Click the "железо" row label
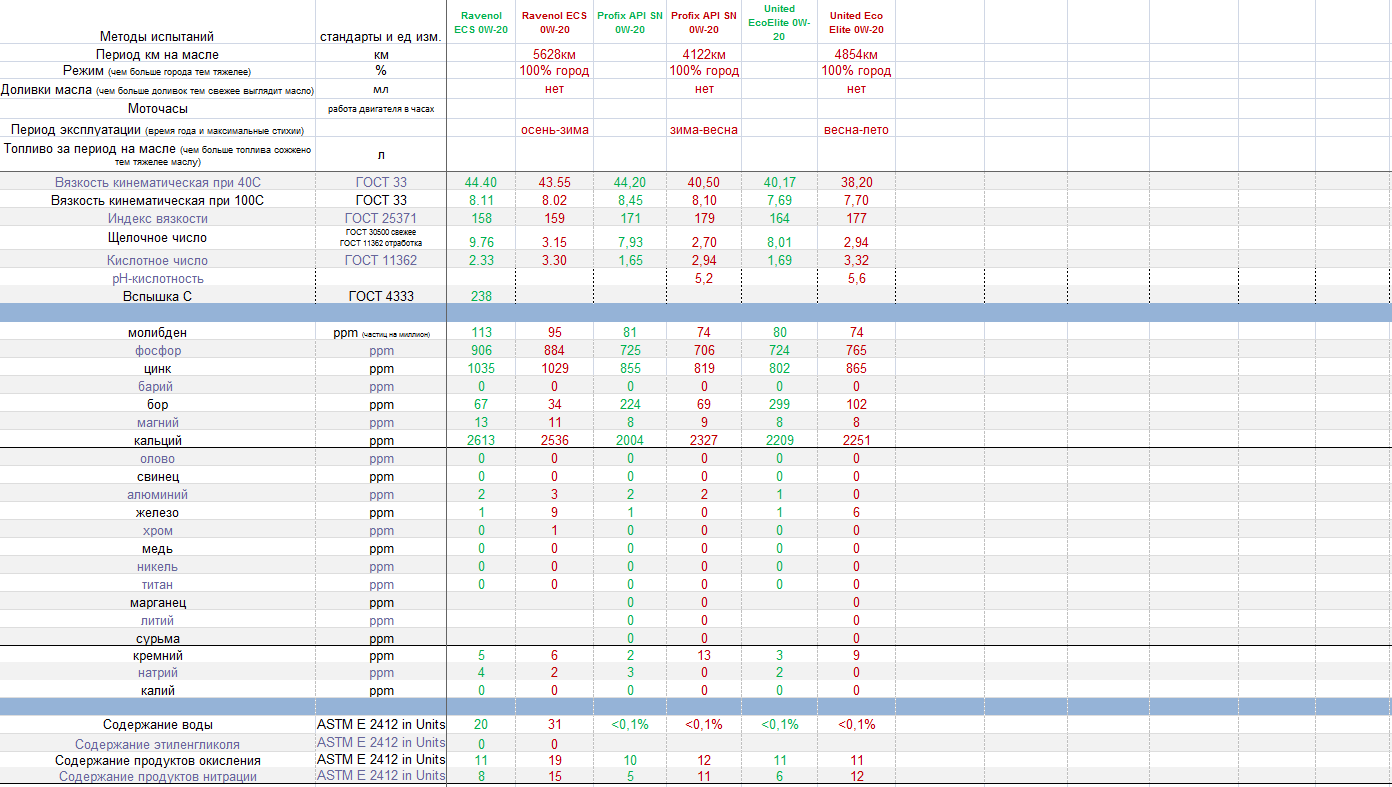 tap(158, 512)
